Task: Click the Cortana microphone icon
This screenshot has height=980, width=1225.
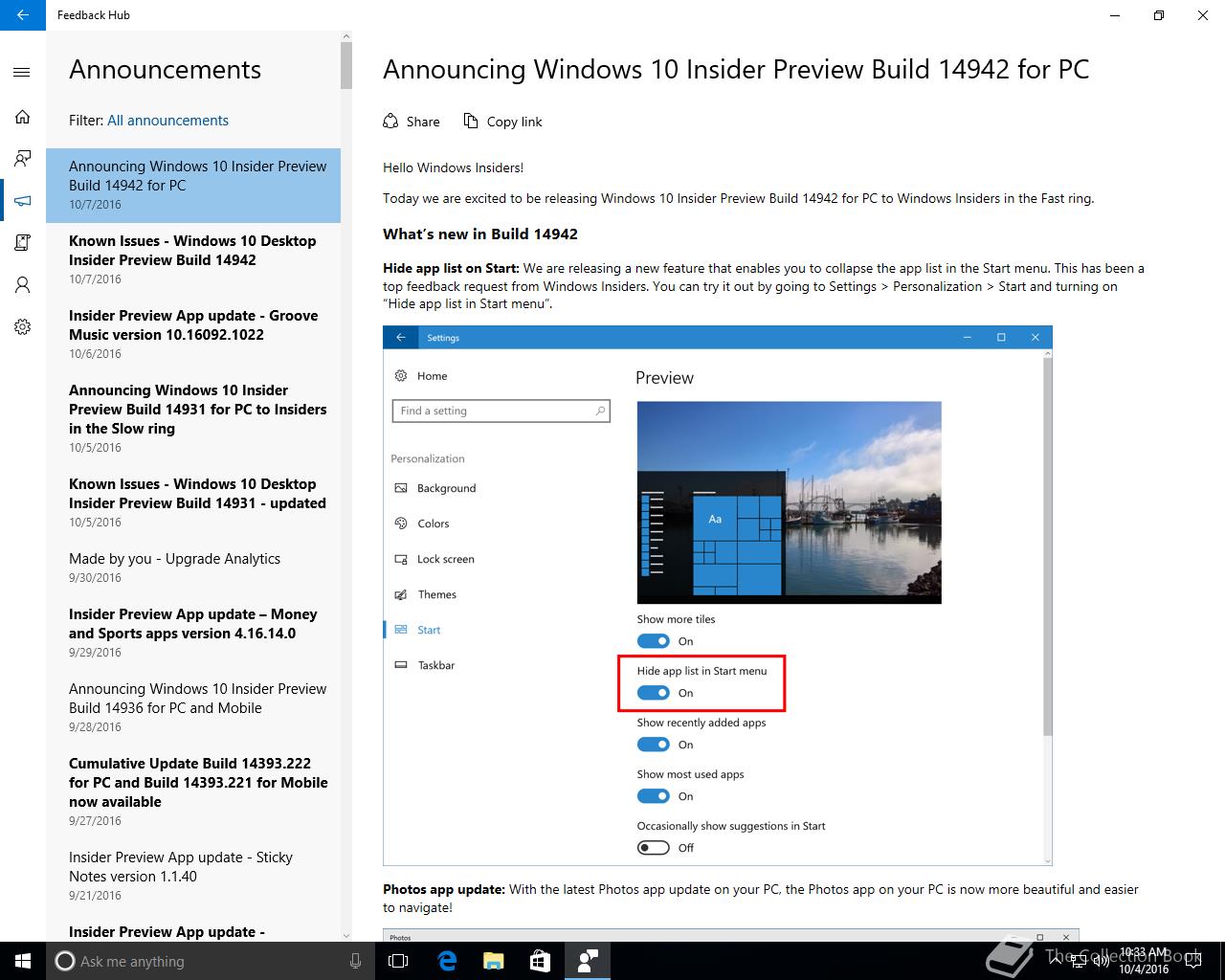Action: (355, 961)
